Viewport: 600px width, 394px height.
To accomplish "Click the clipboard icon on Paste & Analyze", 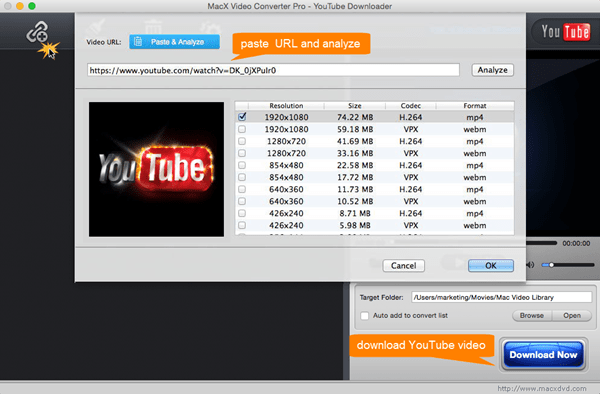I will (139, 42).
